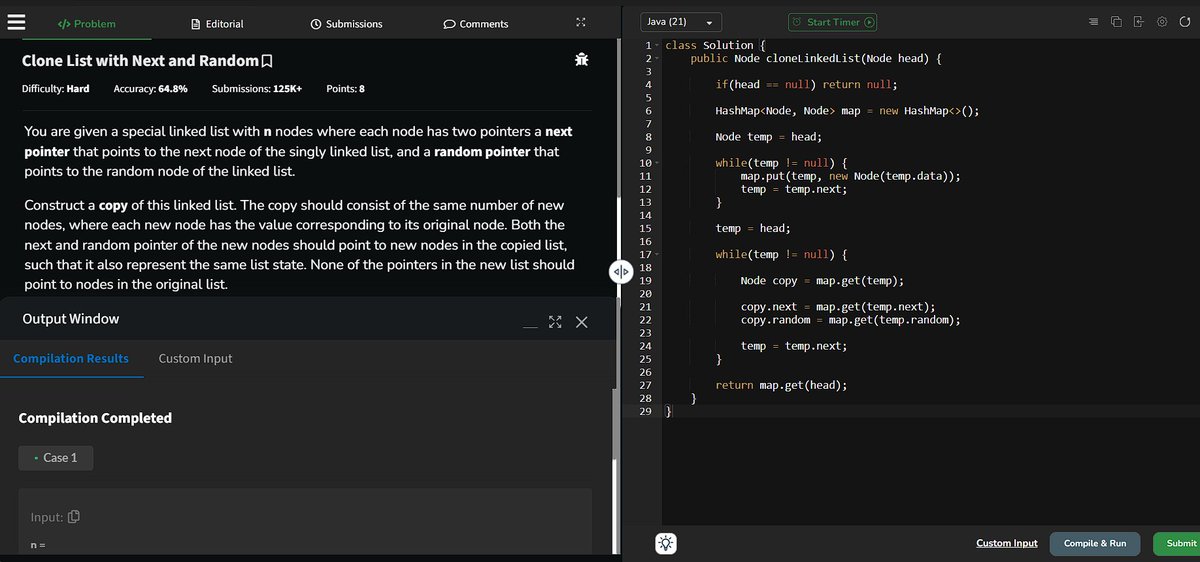Collapse the class Solution code fold
The width and height of the screenshot is (1200, 562).
tap(658, 46)
